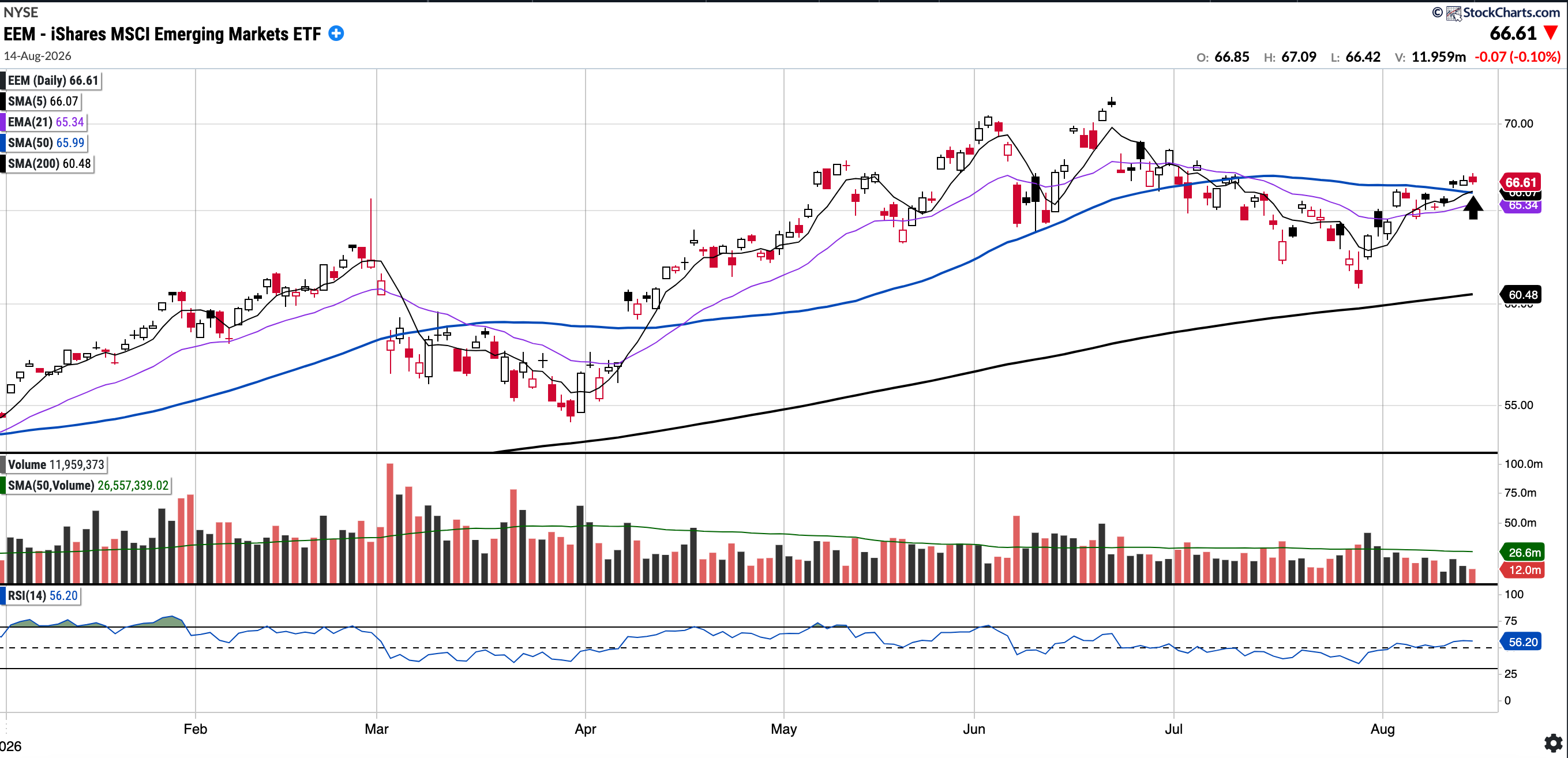Click the Feb label on the time axis
The height and width of the screenshot is (758, 1568).
(196, 729)
